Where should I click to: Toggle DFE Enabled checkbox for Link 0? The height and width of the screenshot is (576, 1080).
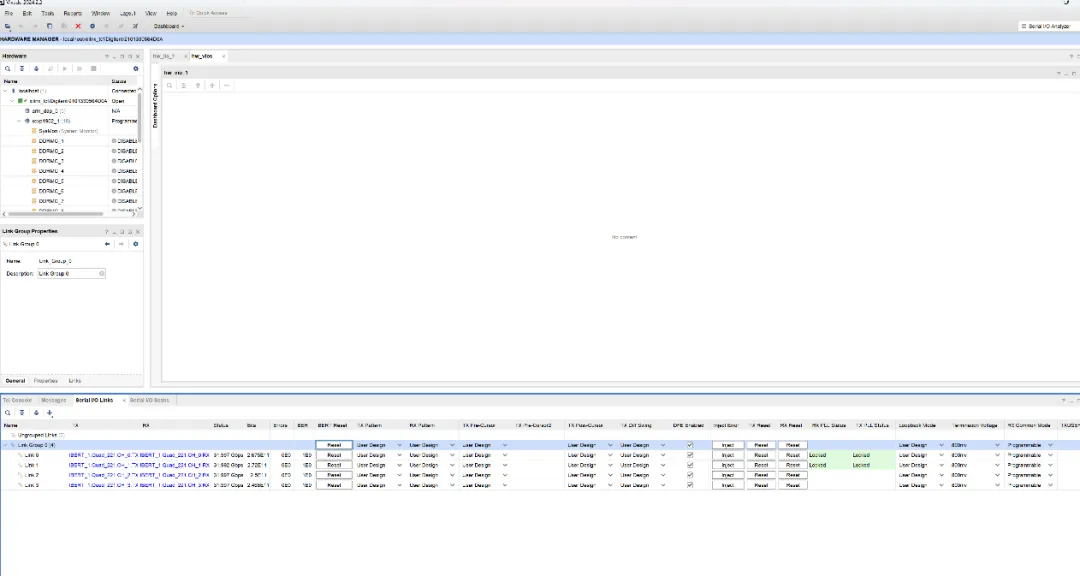click(x=689, y=455)
